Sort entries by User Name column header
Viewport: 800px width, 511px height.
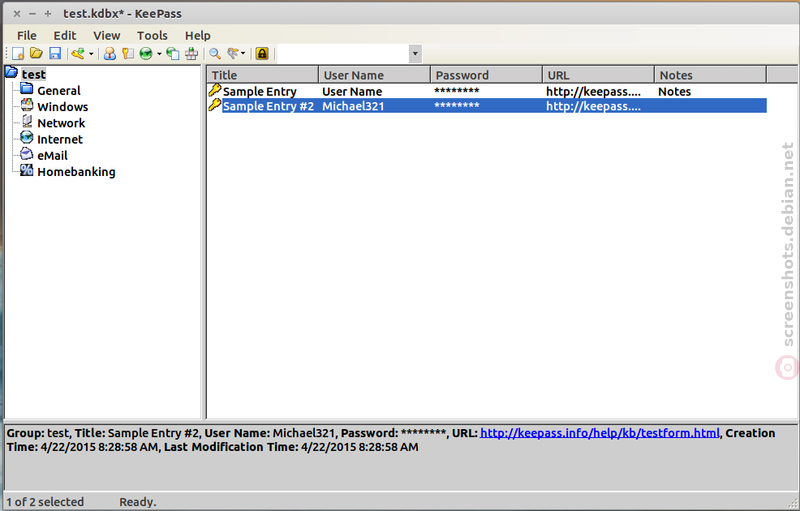coord(374,75)
